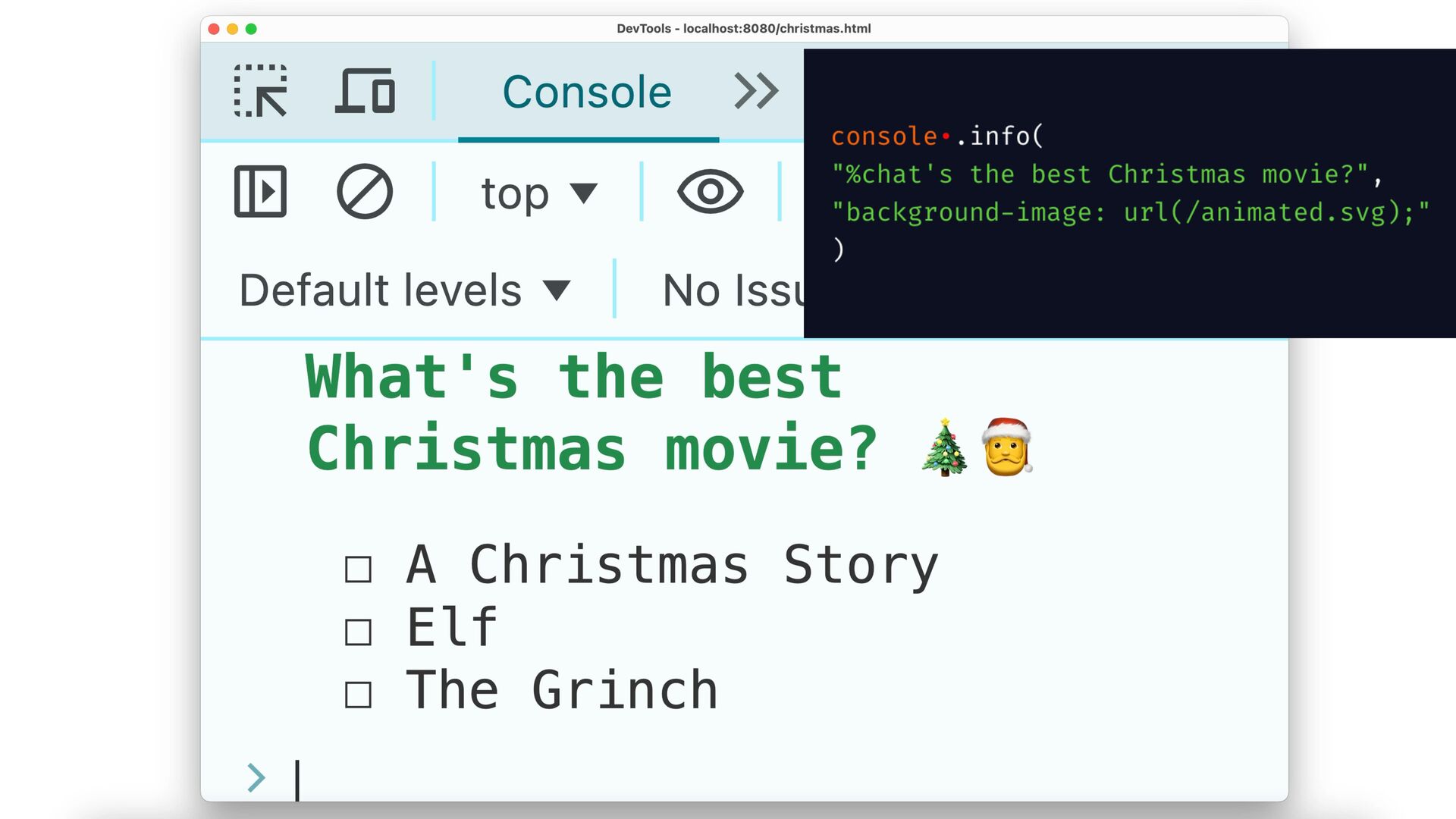Image resolution: width=1456 pixels, height=819 pixels.
Task: Check The Grinch option box
Action: point(358,695)
